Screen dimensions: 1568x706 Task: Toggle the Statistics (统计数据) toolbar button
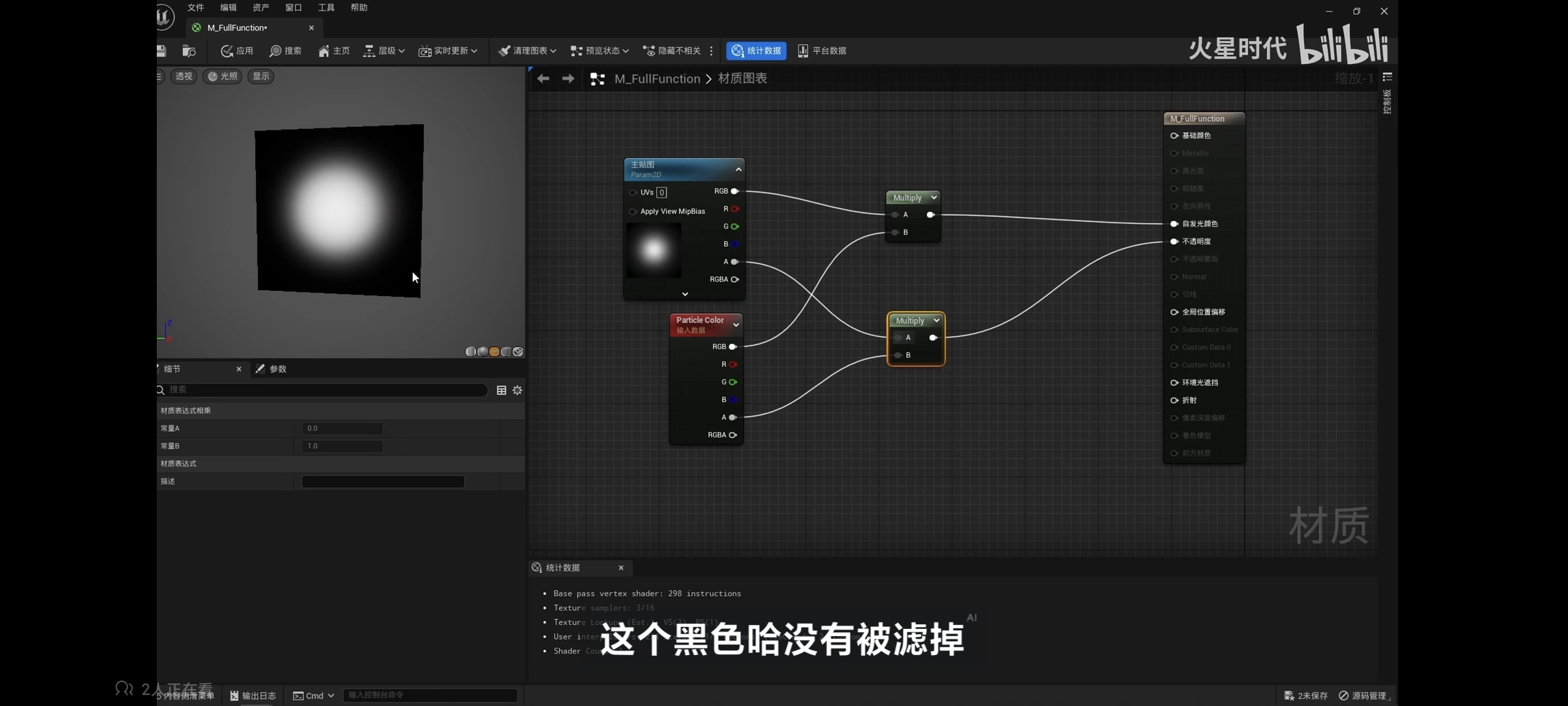tap(756, 51)
